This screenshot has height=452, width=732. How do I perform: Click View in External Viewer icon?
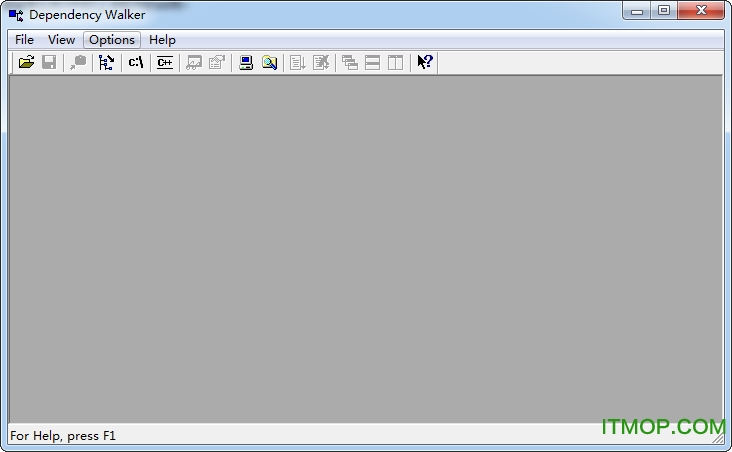pyautogui.click(x=194, y=62)
